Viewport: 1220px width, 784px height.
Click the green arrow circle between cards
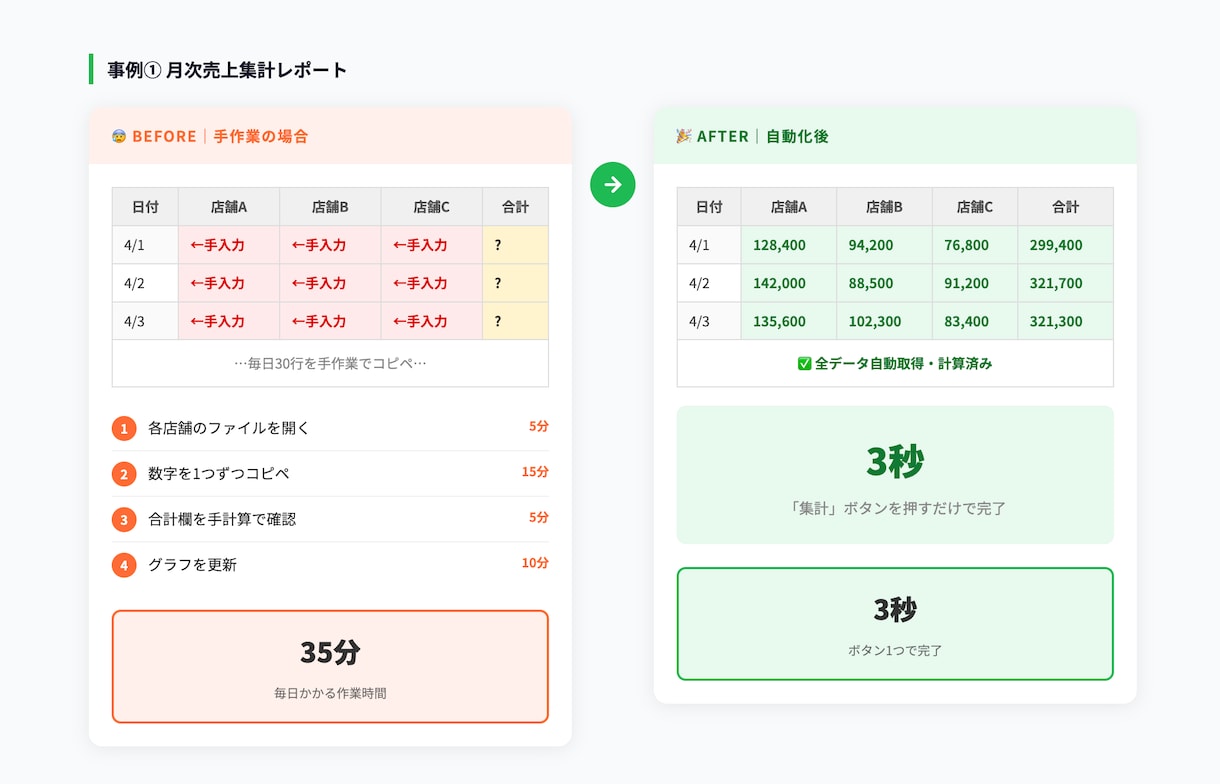(613, 185)
